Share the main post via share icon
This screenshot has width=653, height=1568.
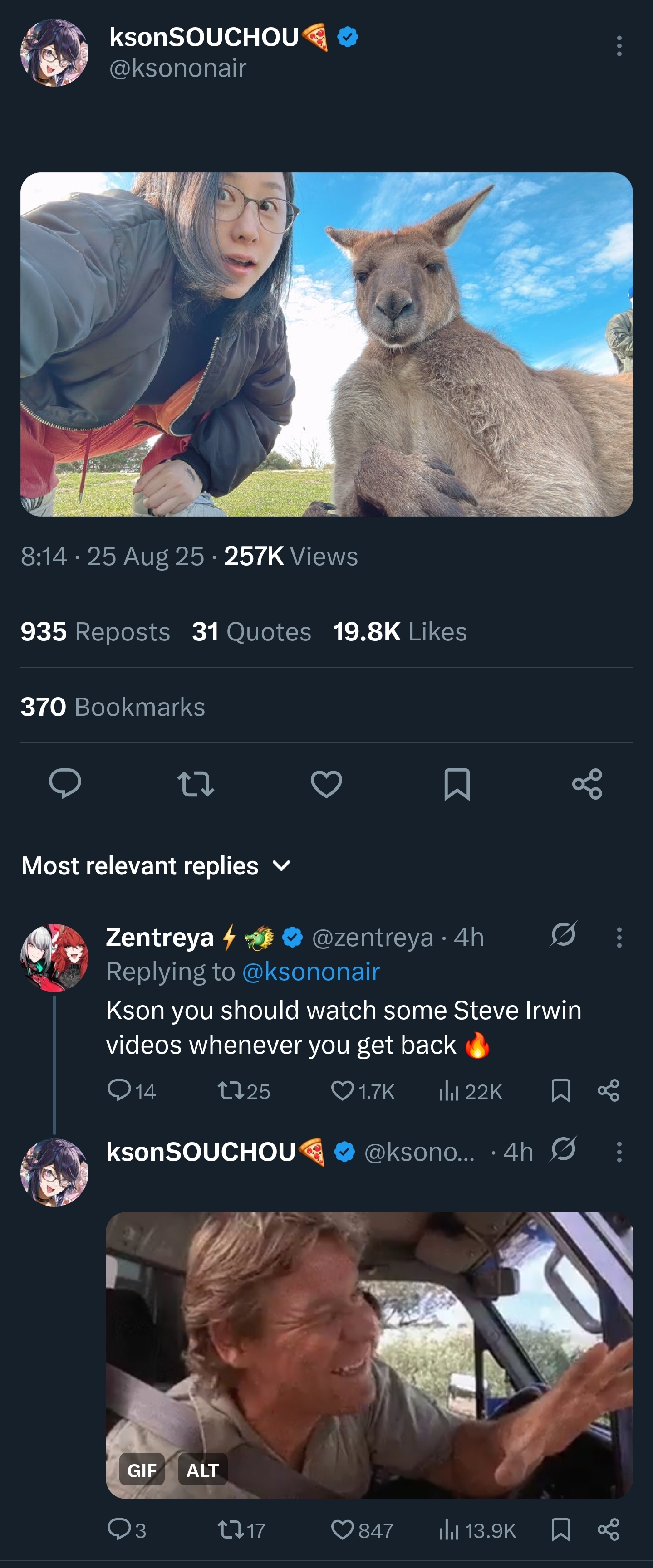pos(587,783)
